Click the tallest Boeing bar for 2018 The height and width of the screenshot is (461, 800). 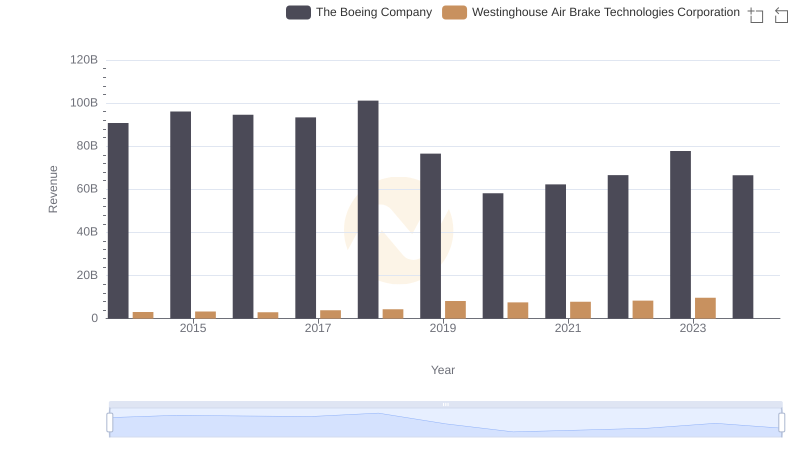(x=368, y=209)
